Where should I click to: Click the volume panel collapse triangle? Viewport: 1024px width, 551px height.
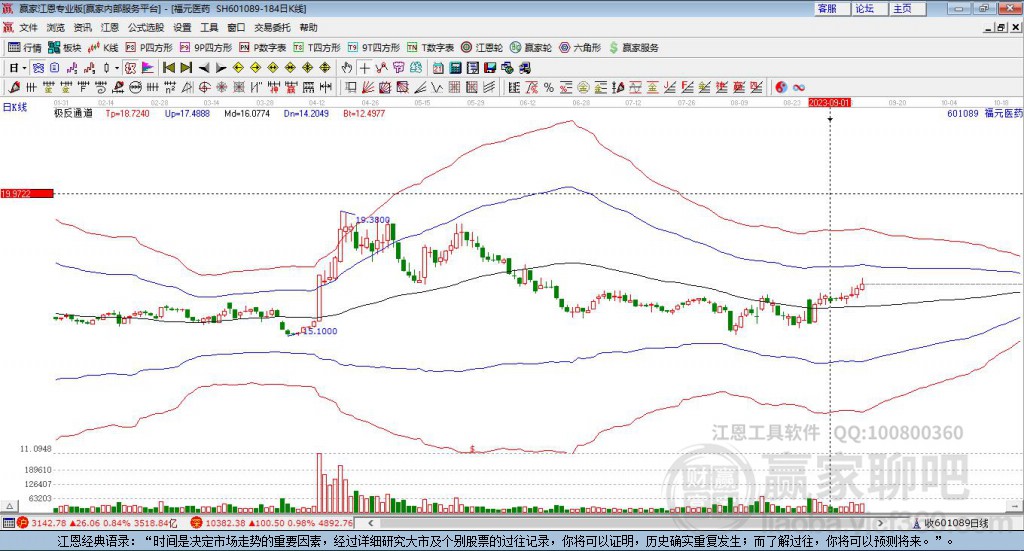click(x=9, y=507)
